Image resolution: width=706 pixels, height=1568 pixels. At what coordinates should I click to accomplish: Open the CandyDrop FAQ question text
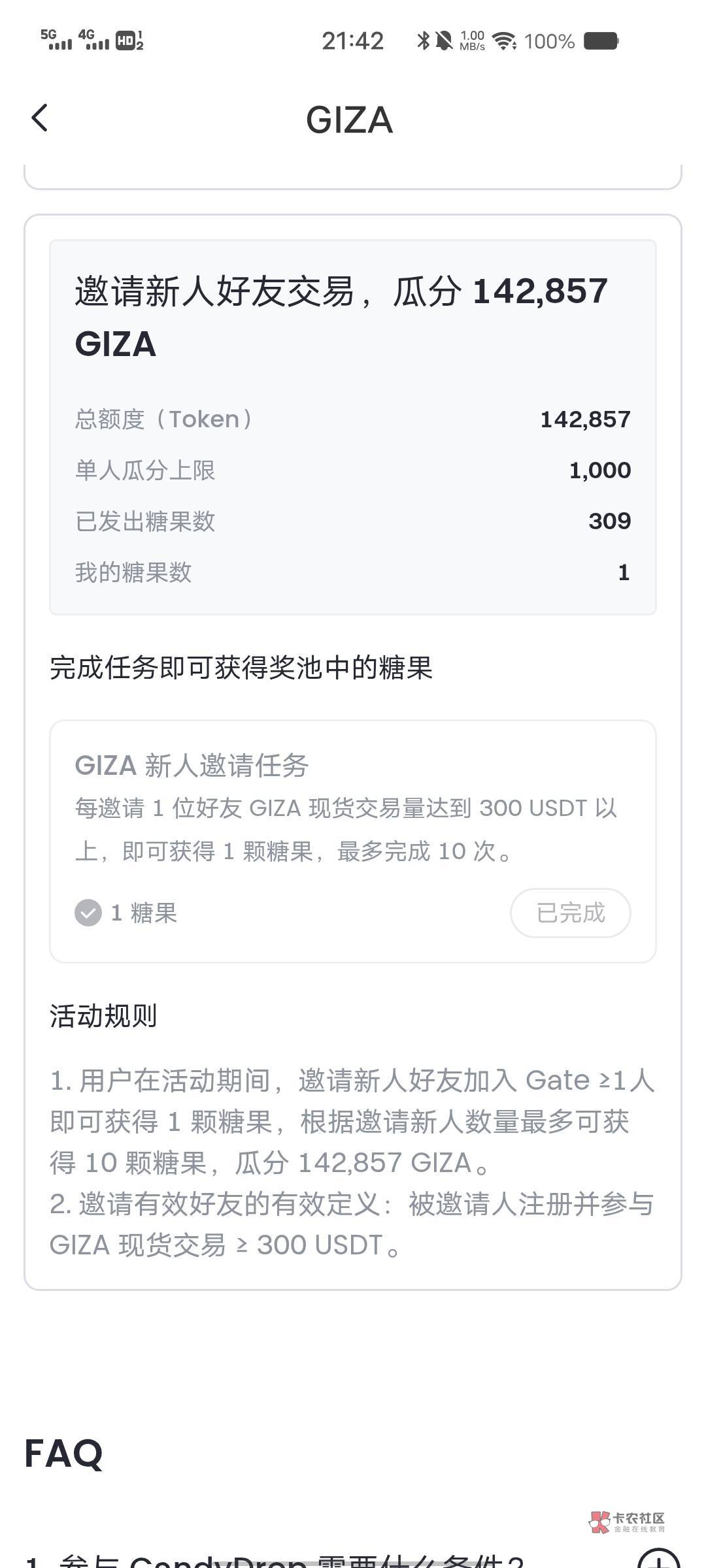275,1561
